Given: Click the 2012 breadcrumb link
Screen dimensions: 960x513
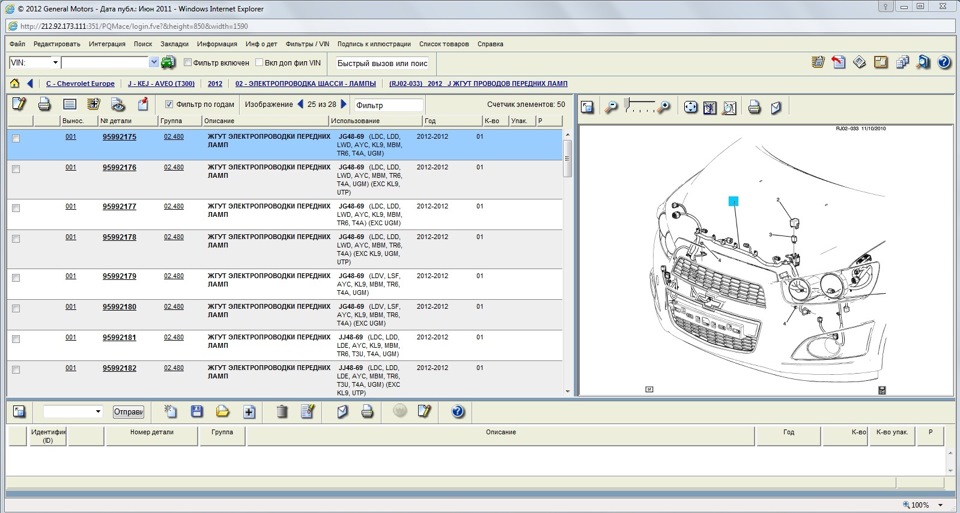Looking at the screenshot, I should [215, 83].
